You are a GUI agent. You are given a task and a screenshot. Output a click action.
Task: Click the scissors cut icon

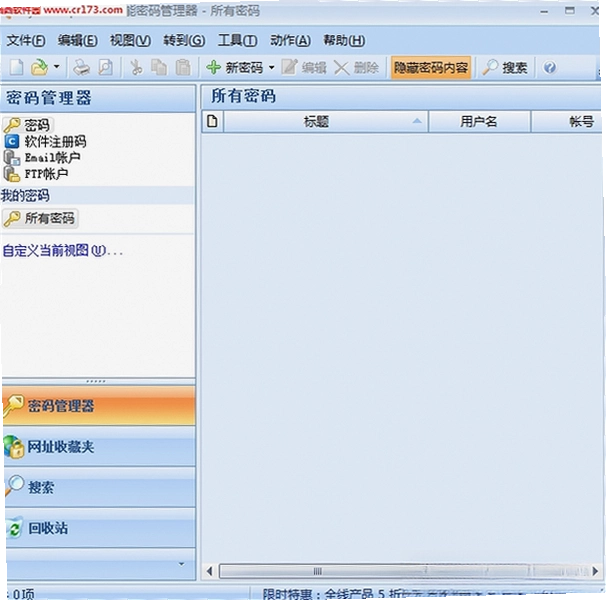(x=136, y=68)
